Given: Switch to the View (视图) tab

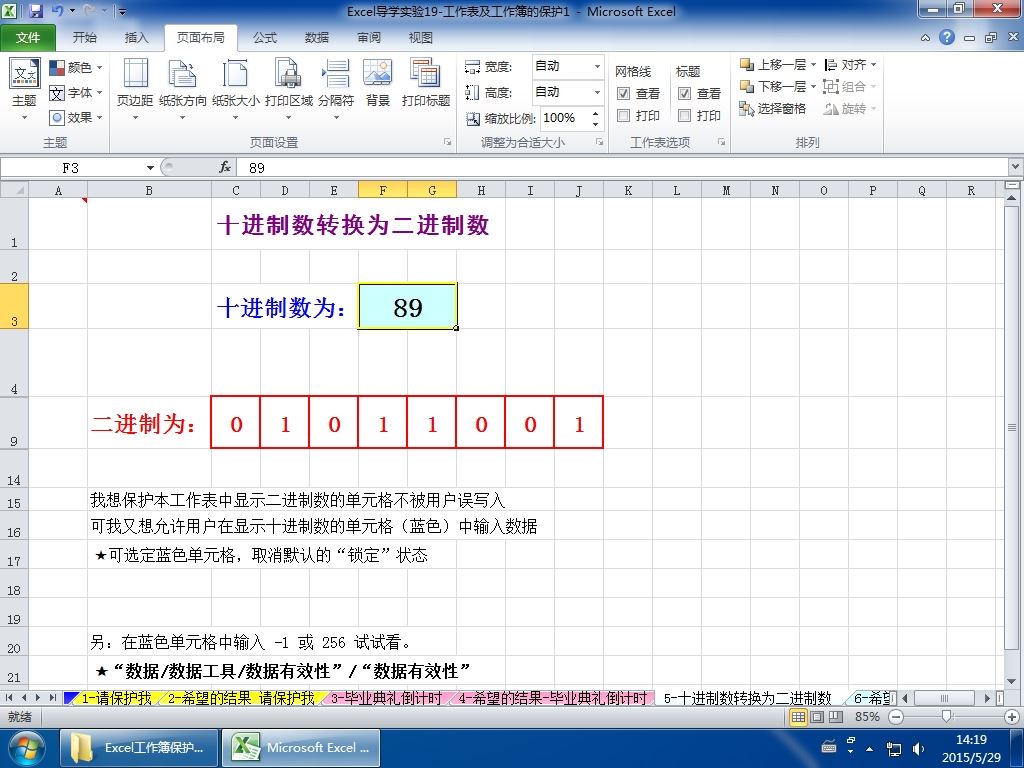Looking at the screenshot, I should [421, 38].
